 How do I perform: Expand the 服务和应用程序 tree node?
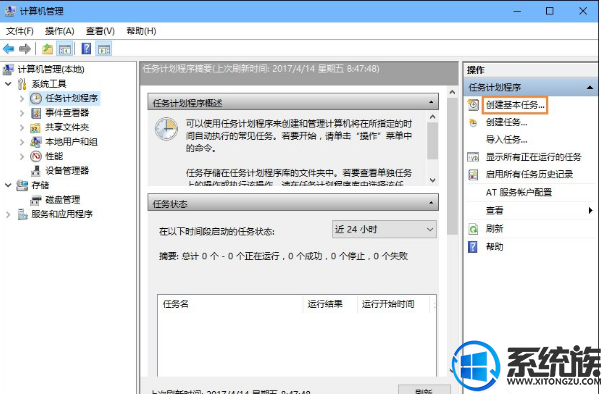coord(8,215)
